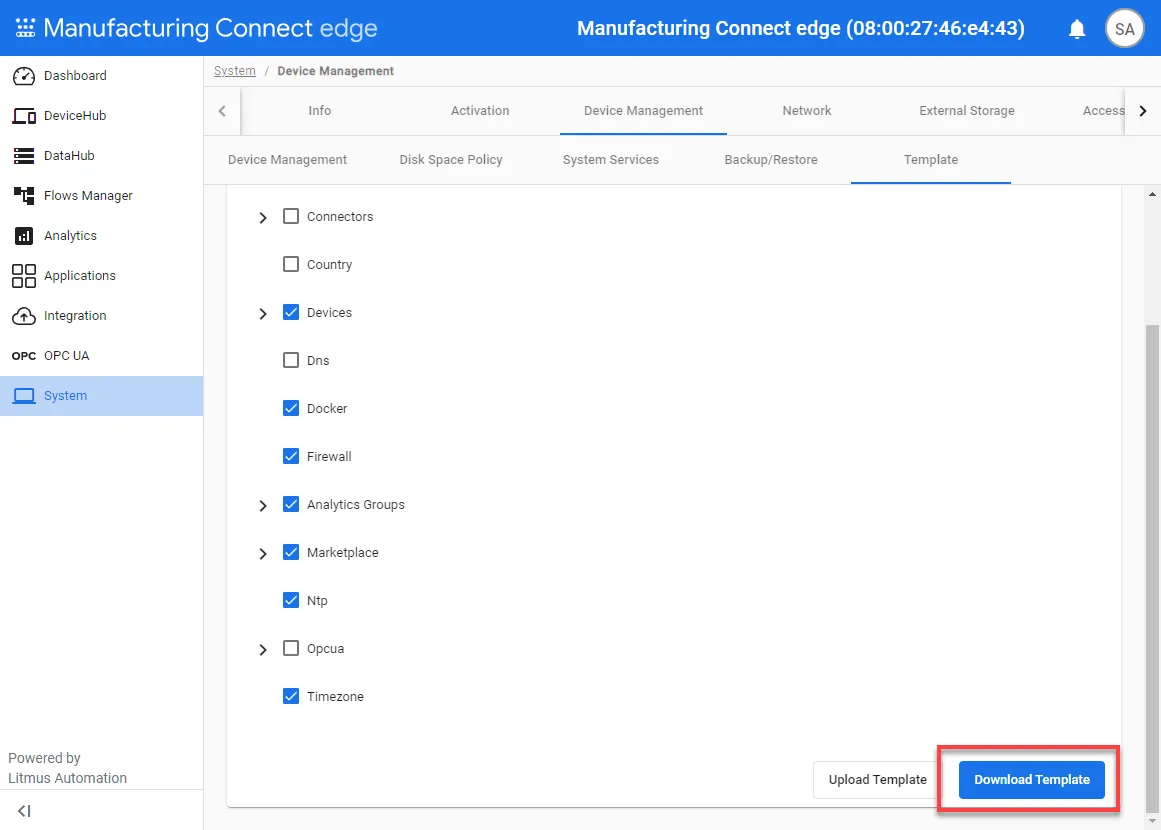Image resolution: width=1161 pixels, height=830 pixels.
Task: Click the notifications bell icon
Action: click(x=1077, y=29)
